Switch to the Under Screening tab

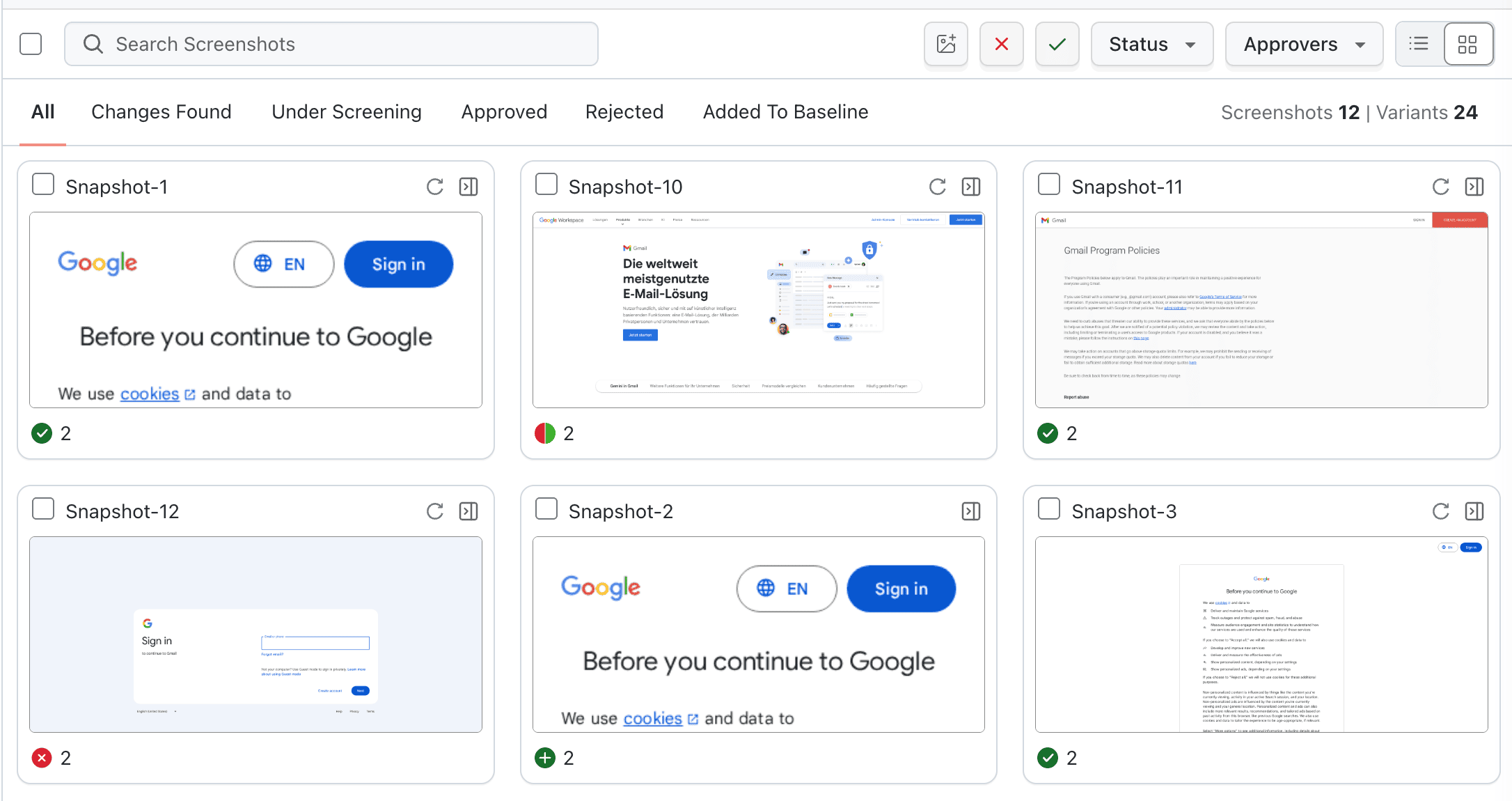[x=346, y=111]
